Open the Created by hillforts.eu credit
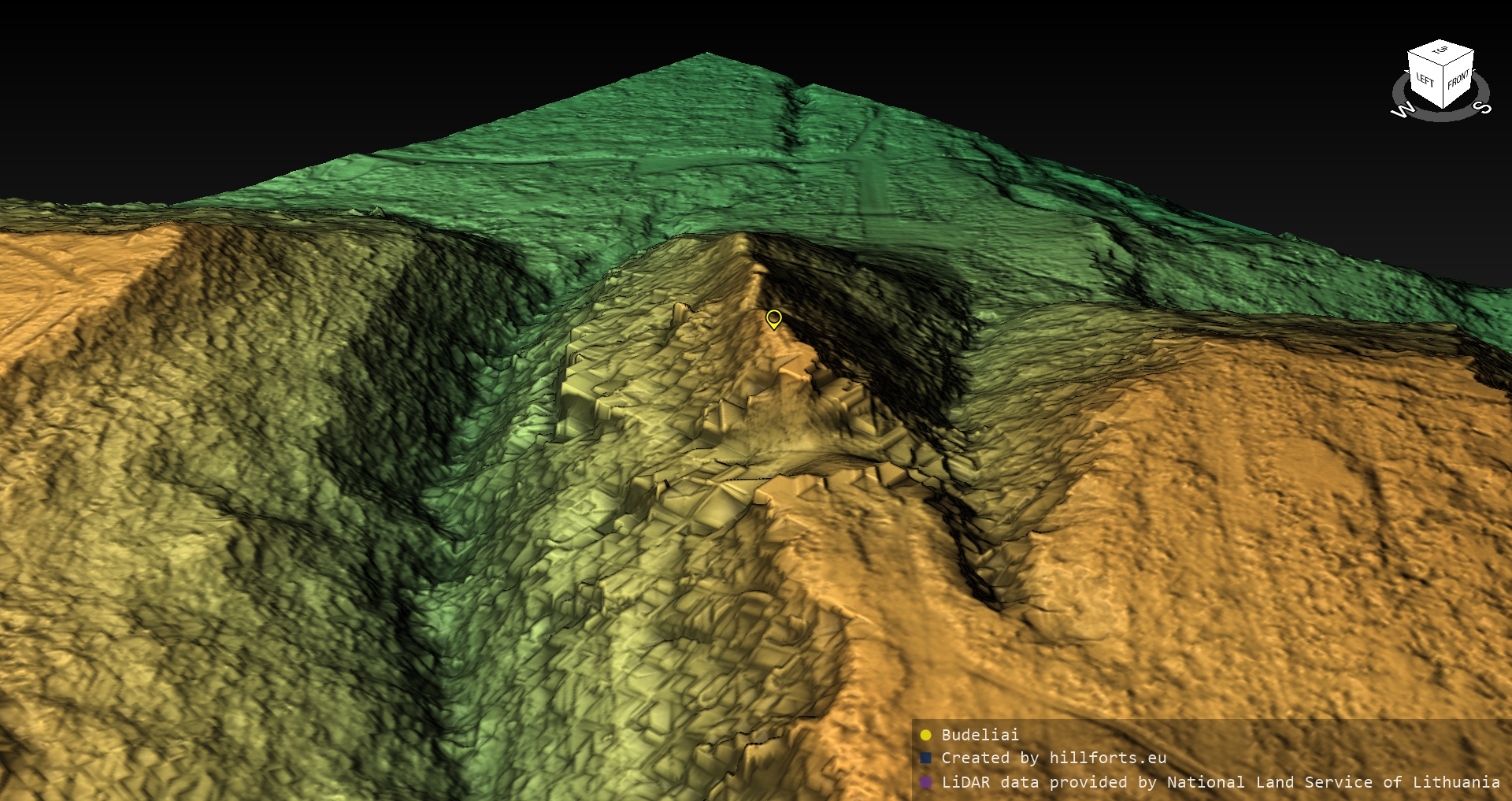This screenshot has width=1512, height=801. [1053, 758]
